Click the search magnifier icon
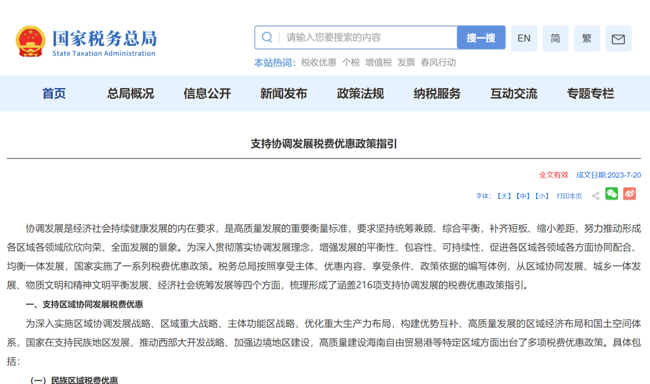Screen dimensions: 650x384 coord(267,37)
